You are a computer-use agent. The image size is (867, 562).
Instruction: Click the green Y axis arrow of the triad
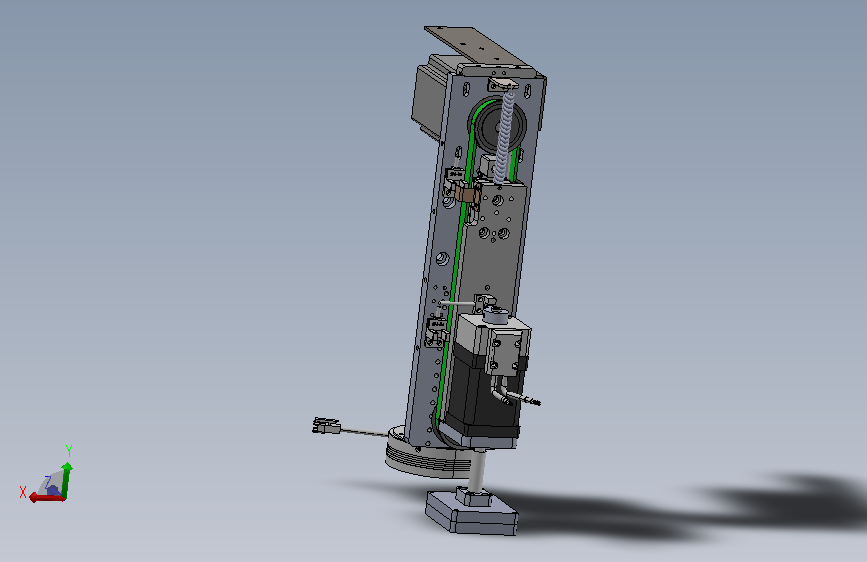point(66,481)
